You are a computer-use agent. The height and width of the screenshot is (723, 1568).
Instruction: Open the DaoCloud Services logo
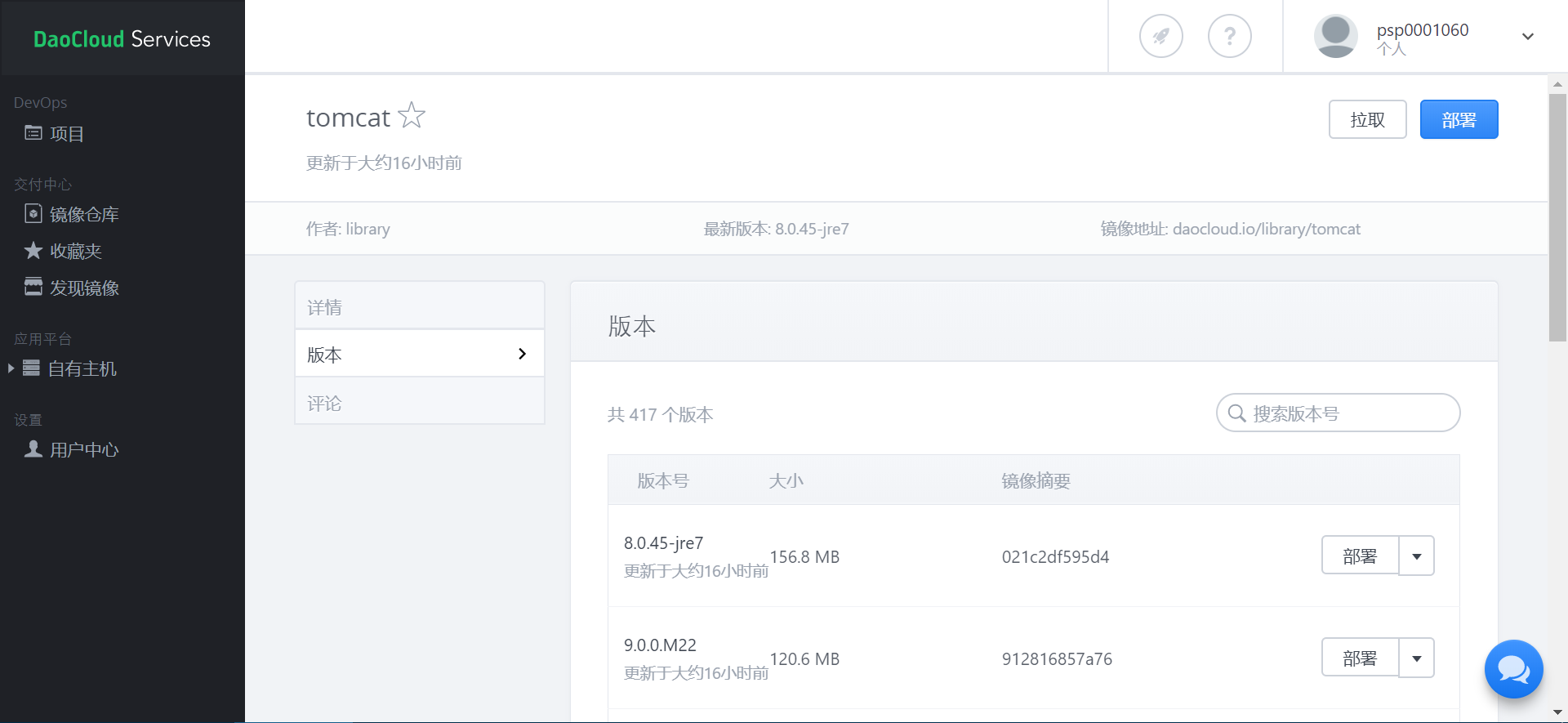[x=122, y=38]
